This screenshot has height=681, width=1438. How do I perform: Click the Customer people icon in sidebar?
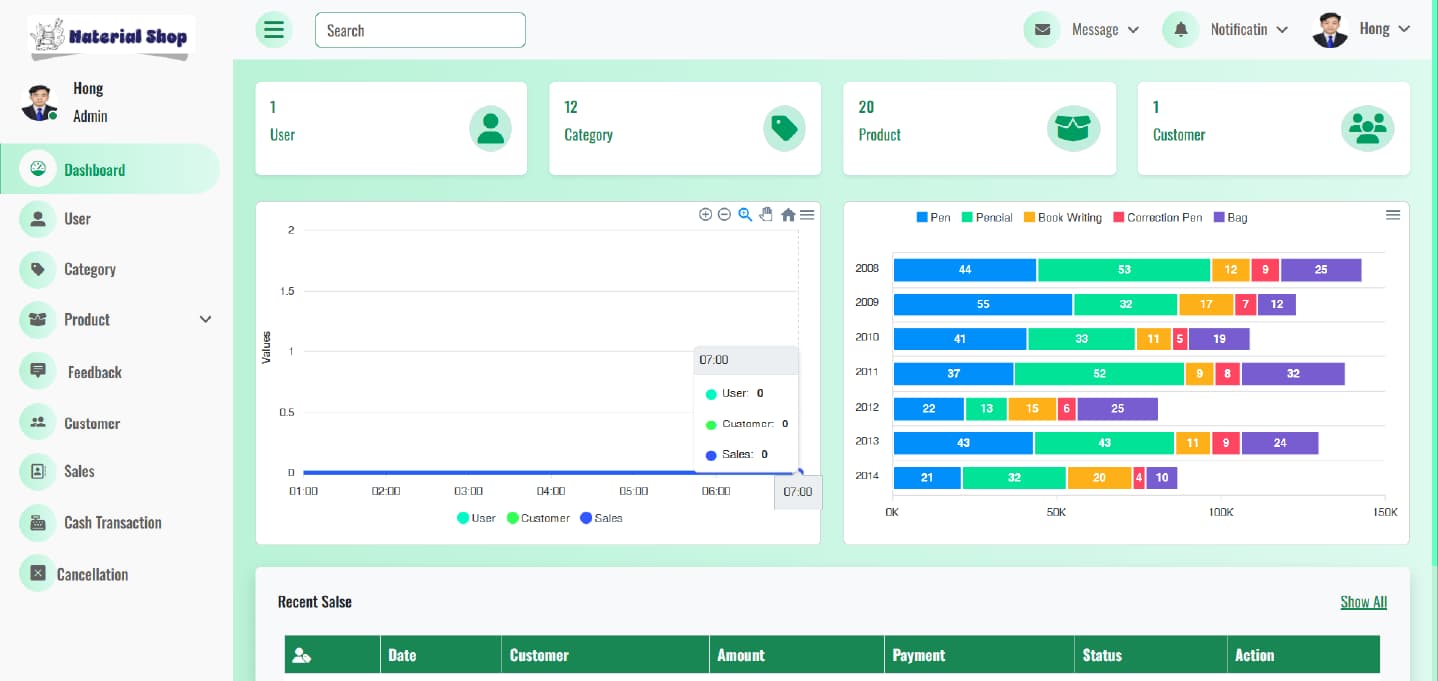[38, 422]
